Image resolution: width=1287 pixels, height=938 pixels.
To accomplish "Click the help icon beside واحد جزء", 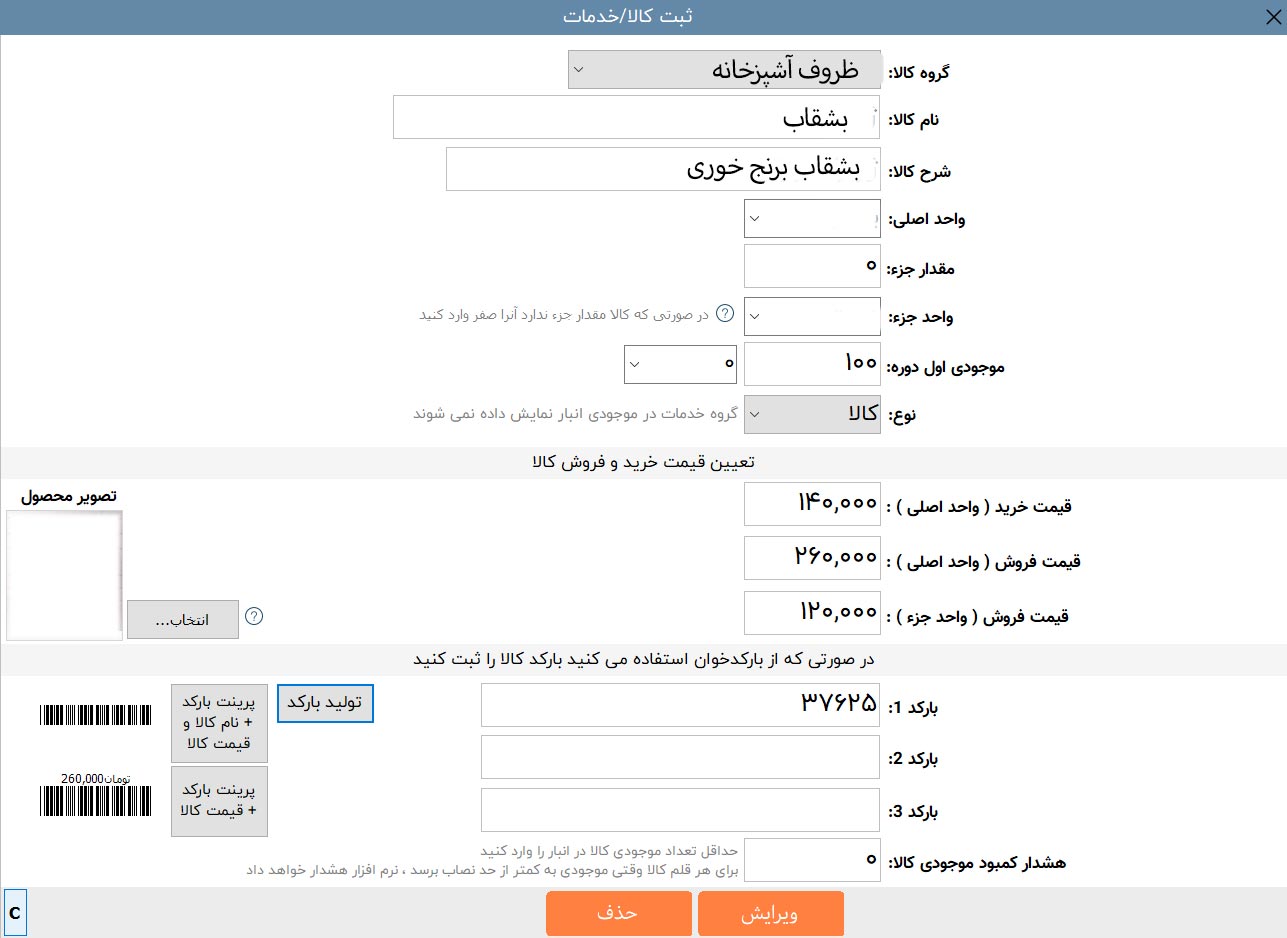I will 726,314.
